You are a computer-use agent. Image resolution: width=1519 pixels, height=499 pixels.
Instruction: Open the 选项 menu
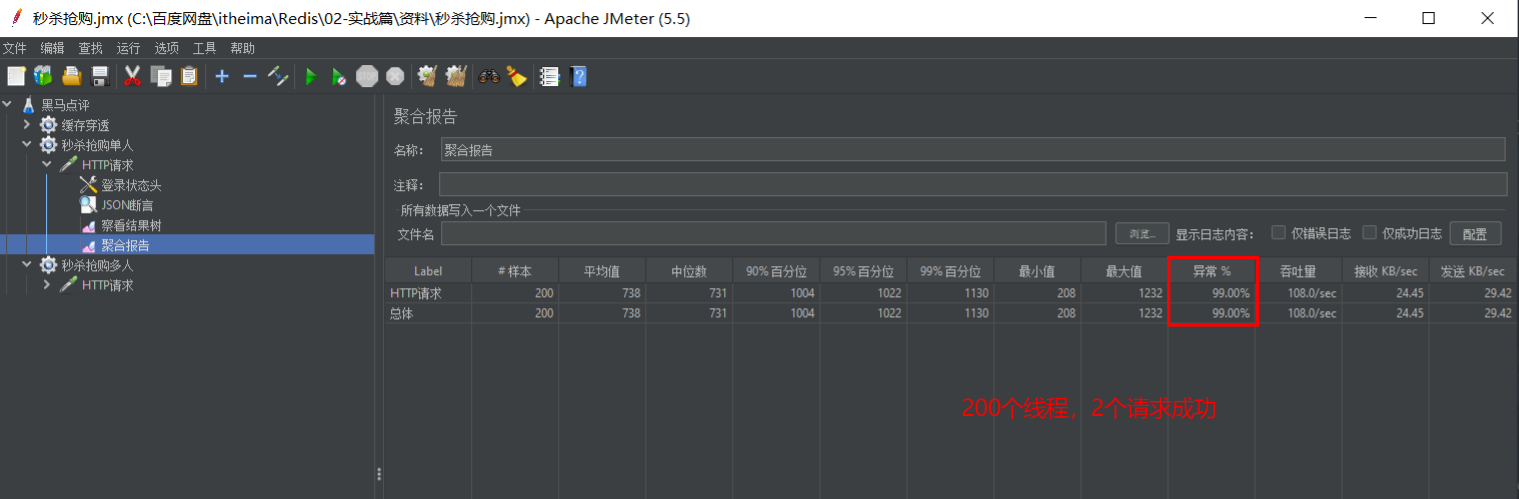[x=167, y=48]
